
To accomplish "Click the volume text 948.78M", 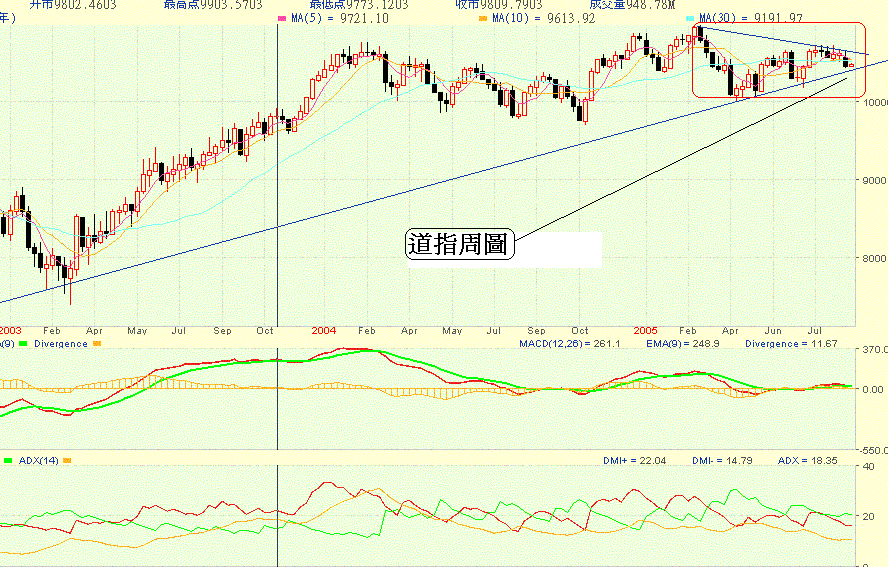I will [x=651, y=5].
